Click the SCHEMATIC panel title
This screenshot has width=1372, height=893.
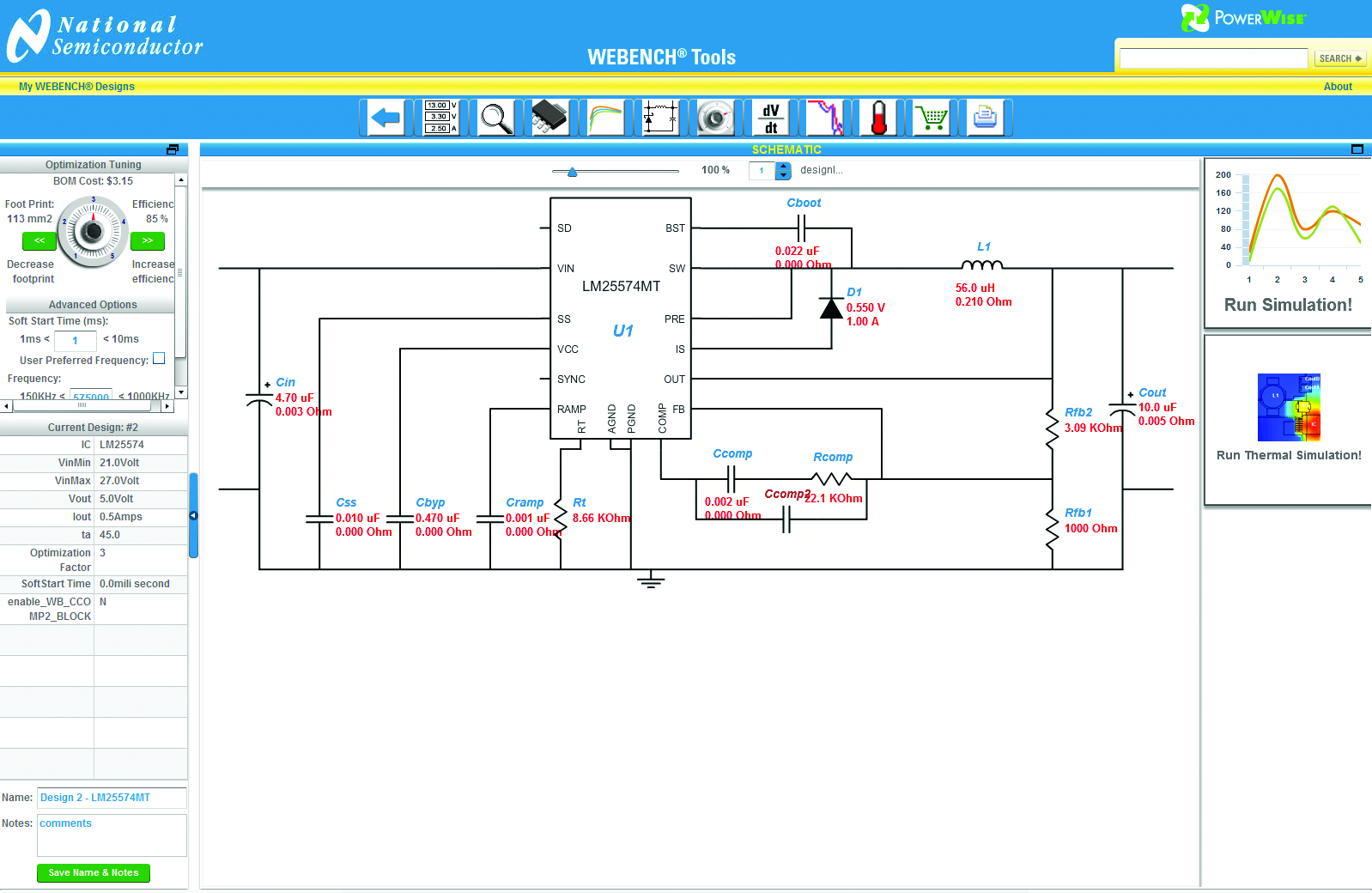(786, 149)
